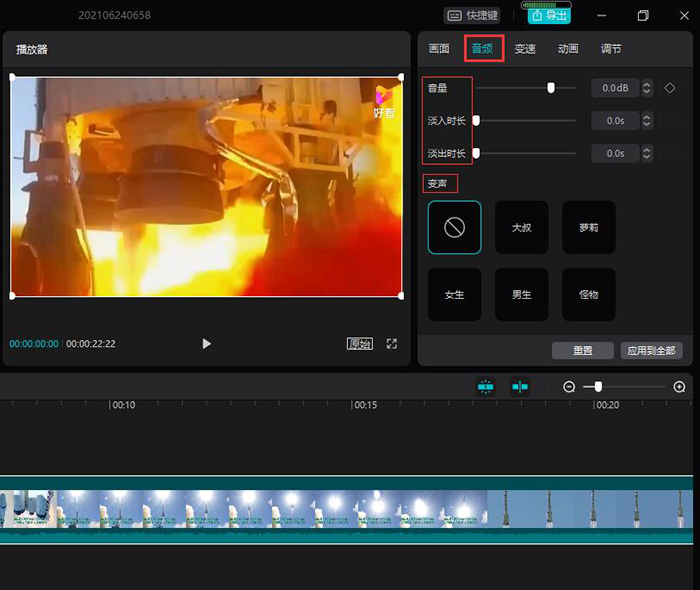Zoom in the timeline with plus magnifier
This screenshot has width=700, height=590.
pyautogui.click(x=680, y=387)
